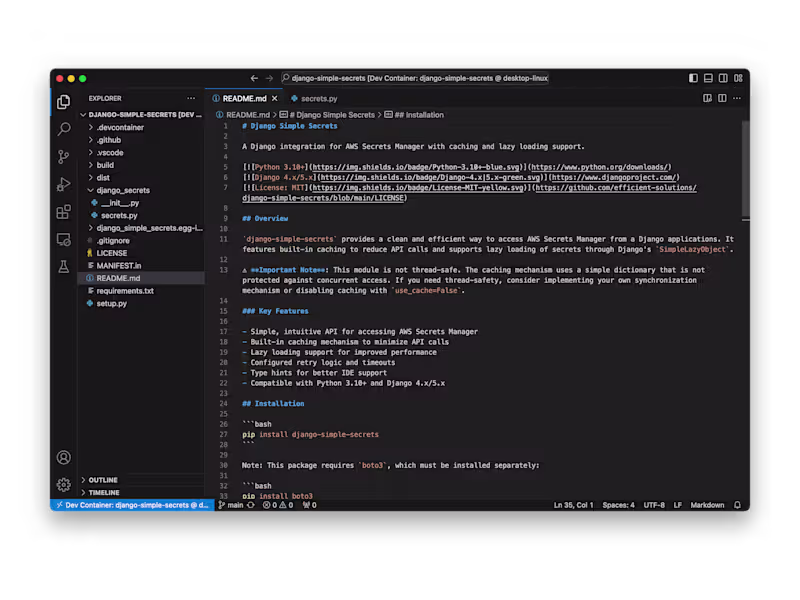Image resolution: width=800 pixels, height=600 pixels.
Task: Open editor More Actions ellipsis
Action: [737, 98]
